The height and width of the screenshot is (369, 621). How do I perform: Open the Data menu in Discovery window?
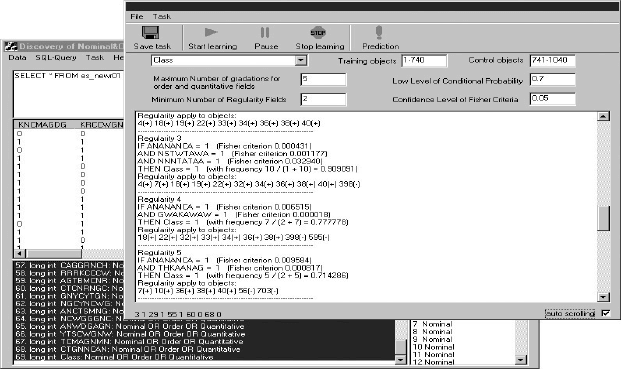pos(17,57)
